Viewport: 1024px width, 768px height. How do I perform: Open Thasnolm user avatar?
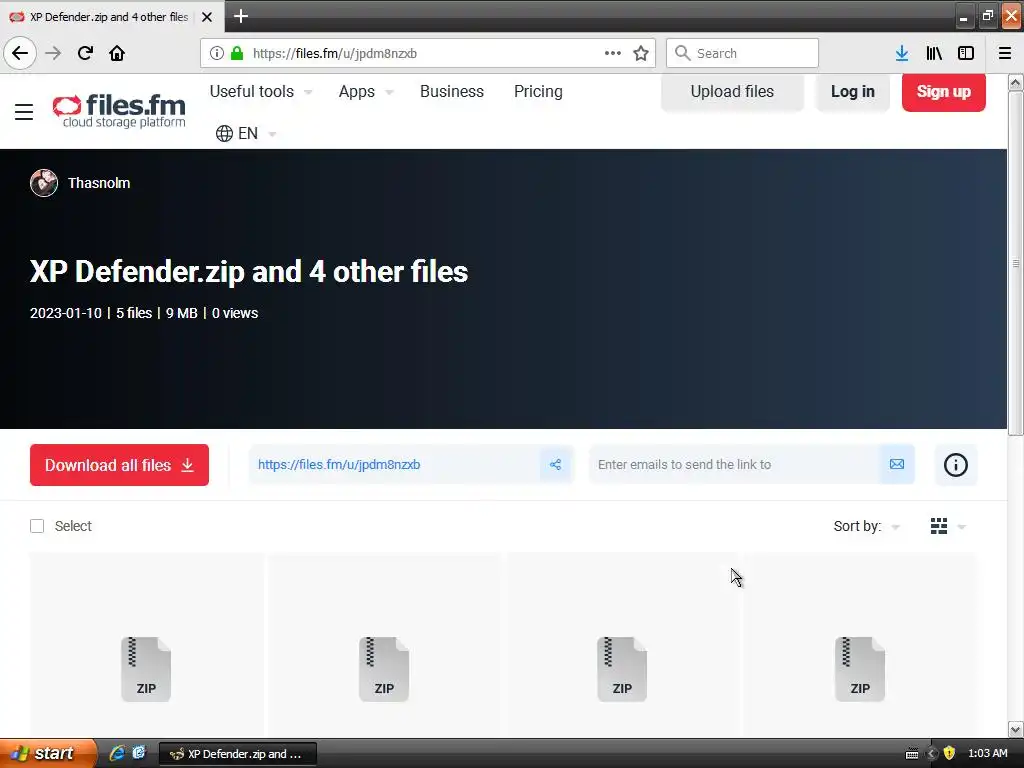tap(44, 183)
